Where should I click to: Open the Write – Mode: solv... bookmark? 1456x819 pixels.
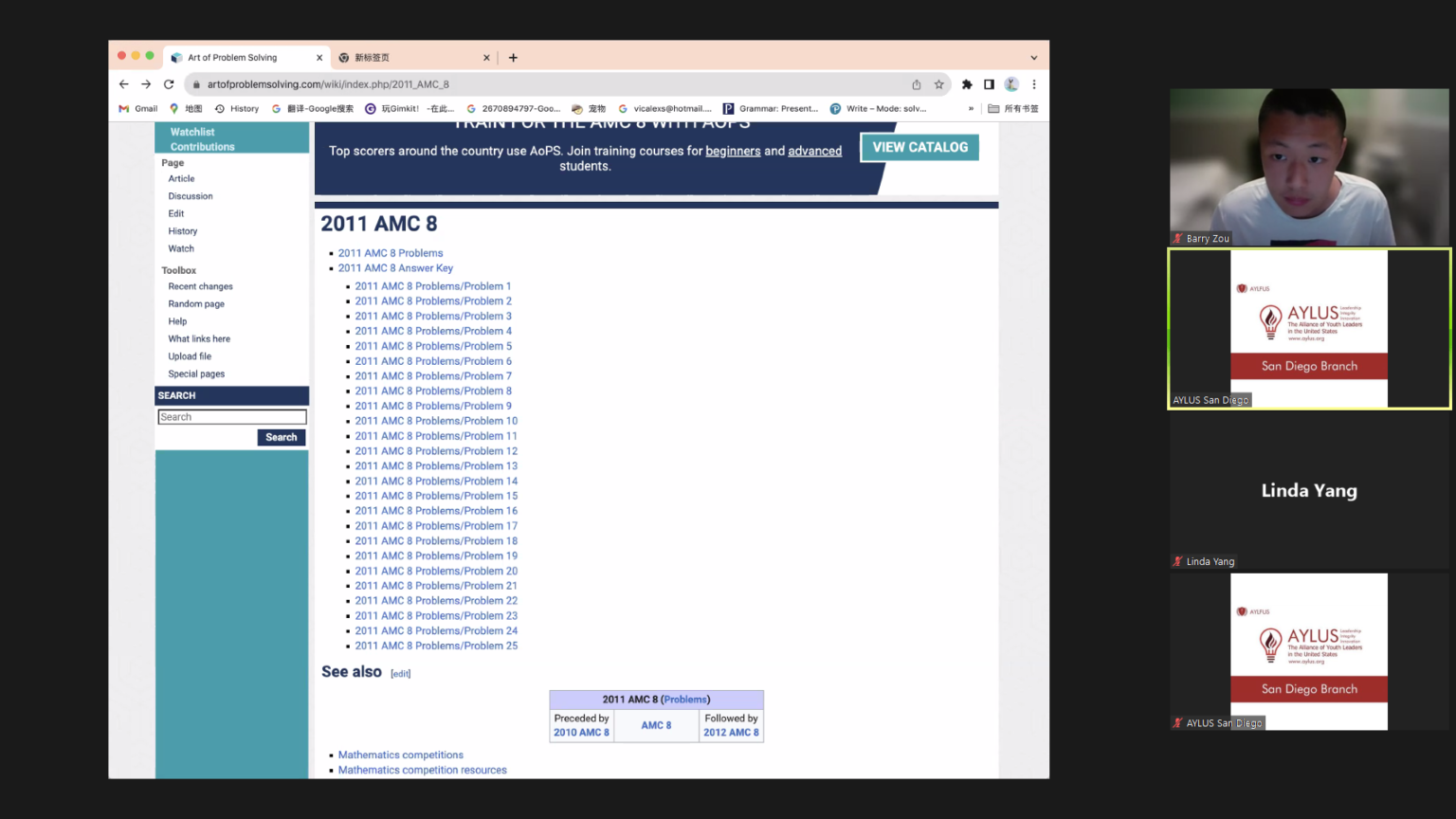879,109
